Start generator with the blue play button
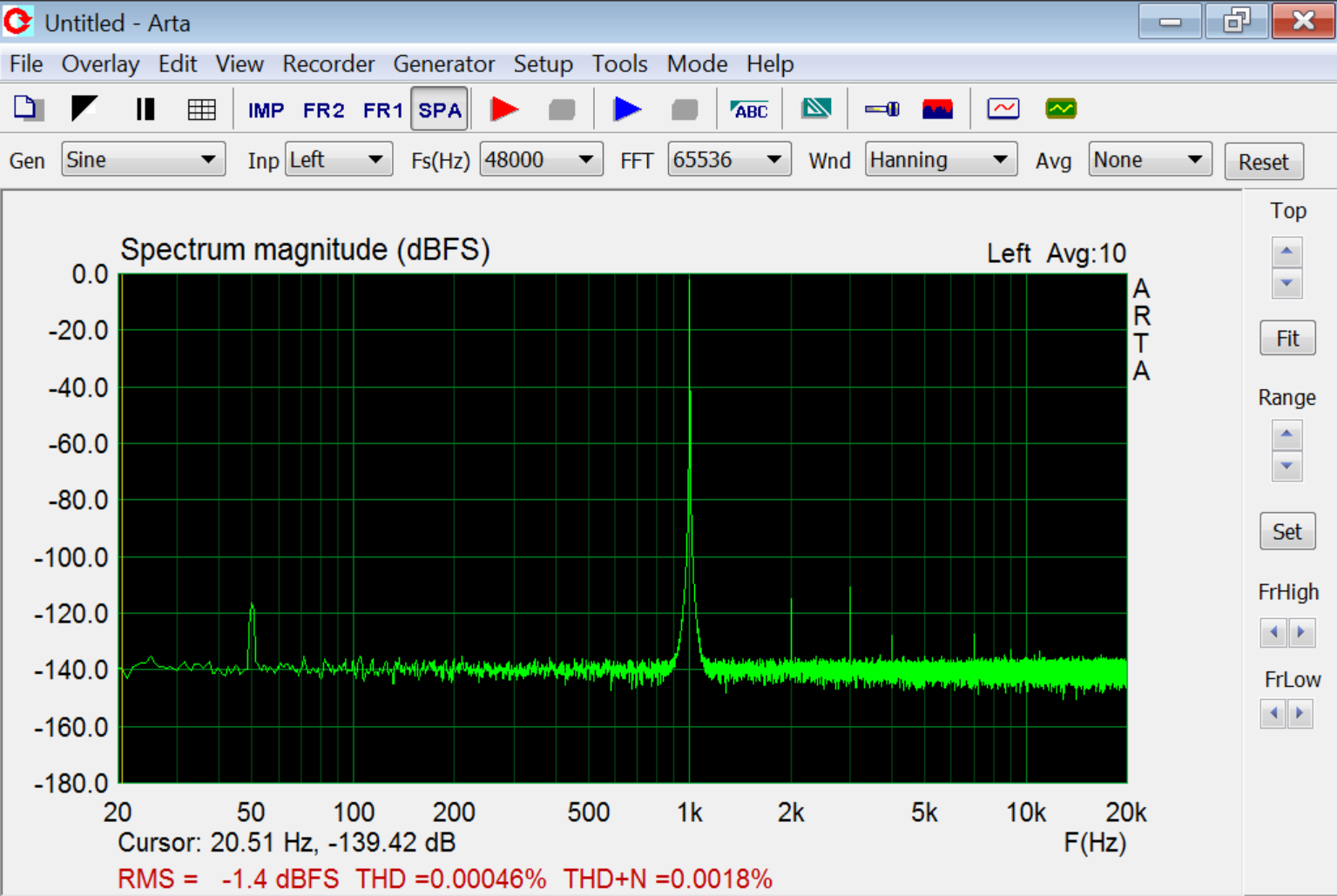The image size is (1337, 896). pos(627,109)
